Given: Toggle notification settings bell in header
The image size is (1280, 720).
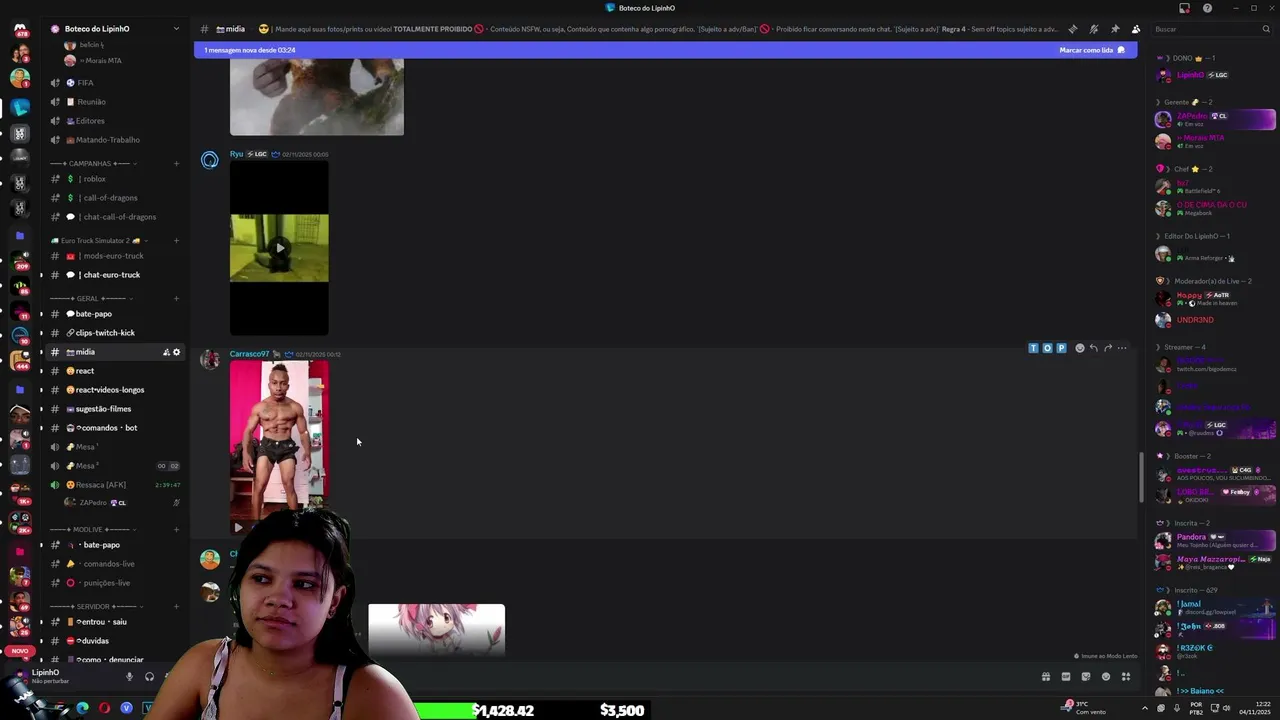Looking at the screenshot, I should tap(1094, 29).
